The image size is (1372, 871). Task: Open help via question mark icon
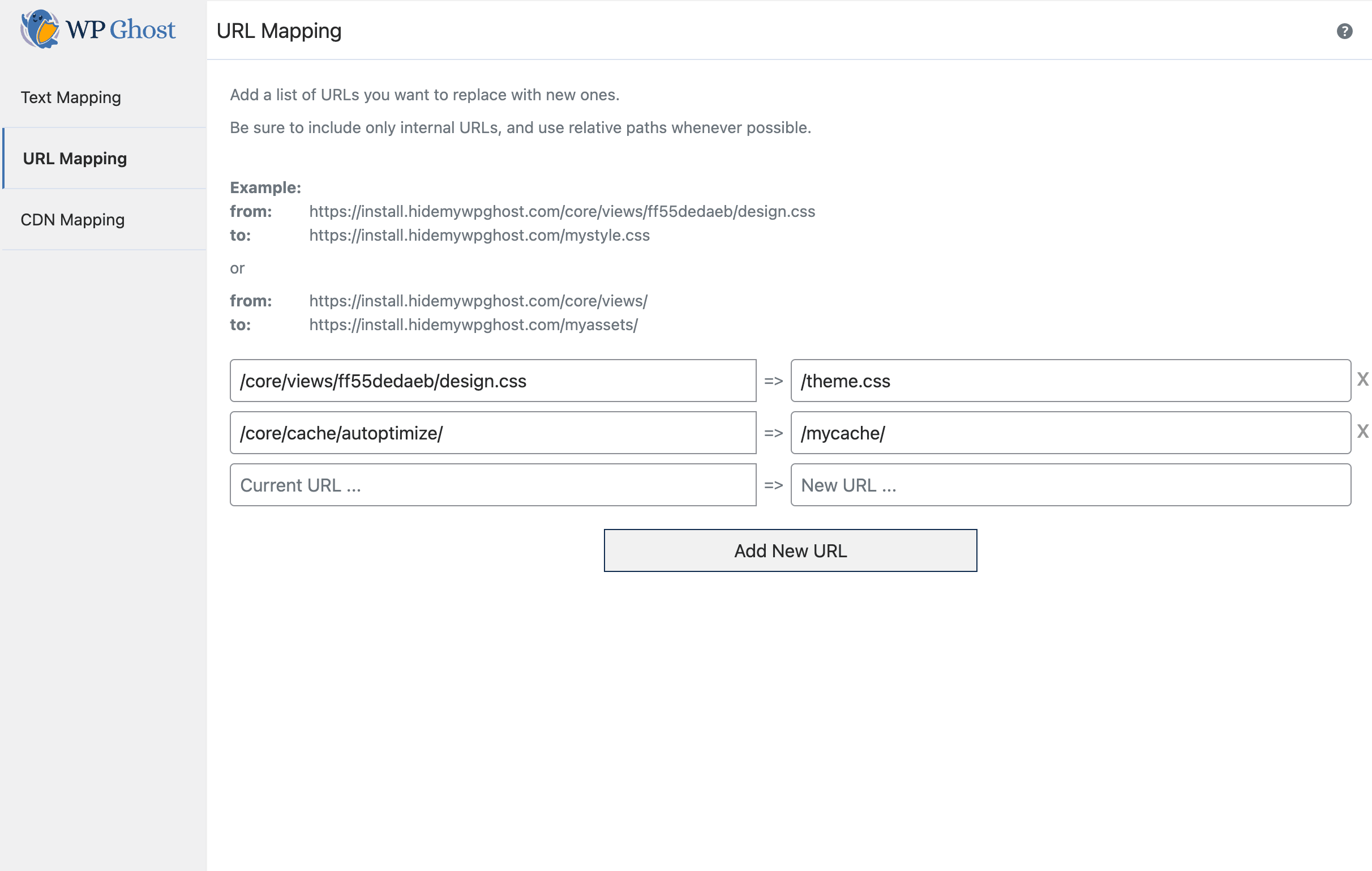click(1344, 31)
